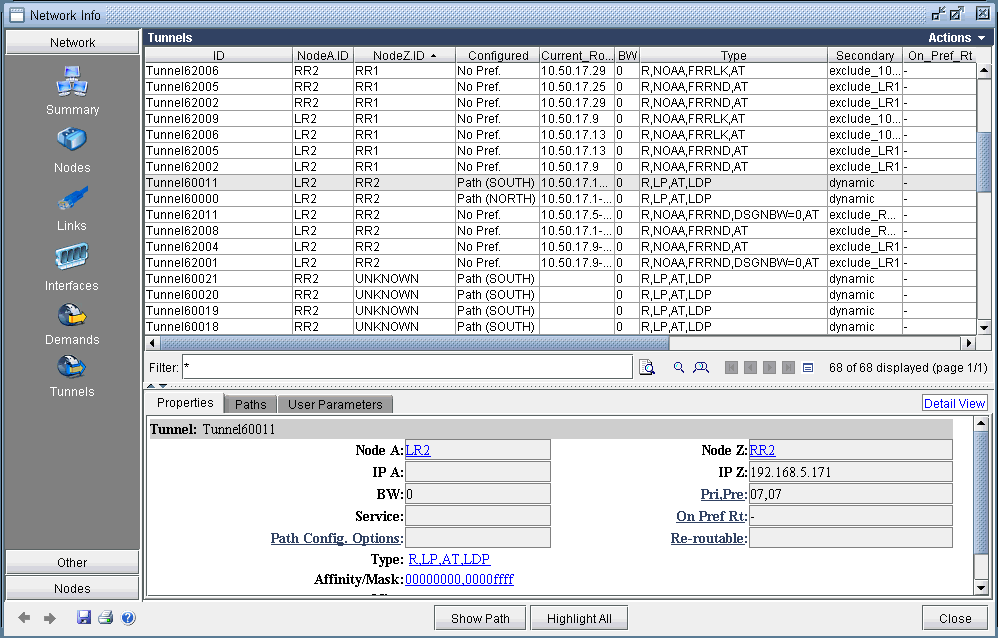Image resolution: width=998 pixels, height=638 pixels.
Task: Expand the Other section in sidebar
Action: pyautogui.click(x=72, y=562)
